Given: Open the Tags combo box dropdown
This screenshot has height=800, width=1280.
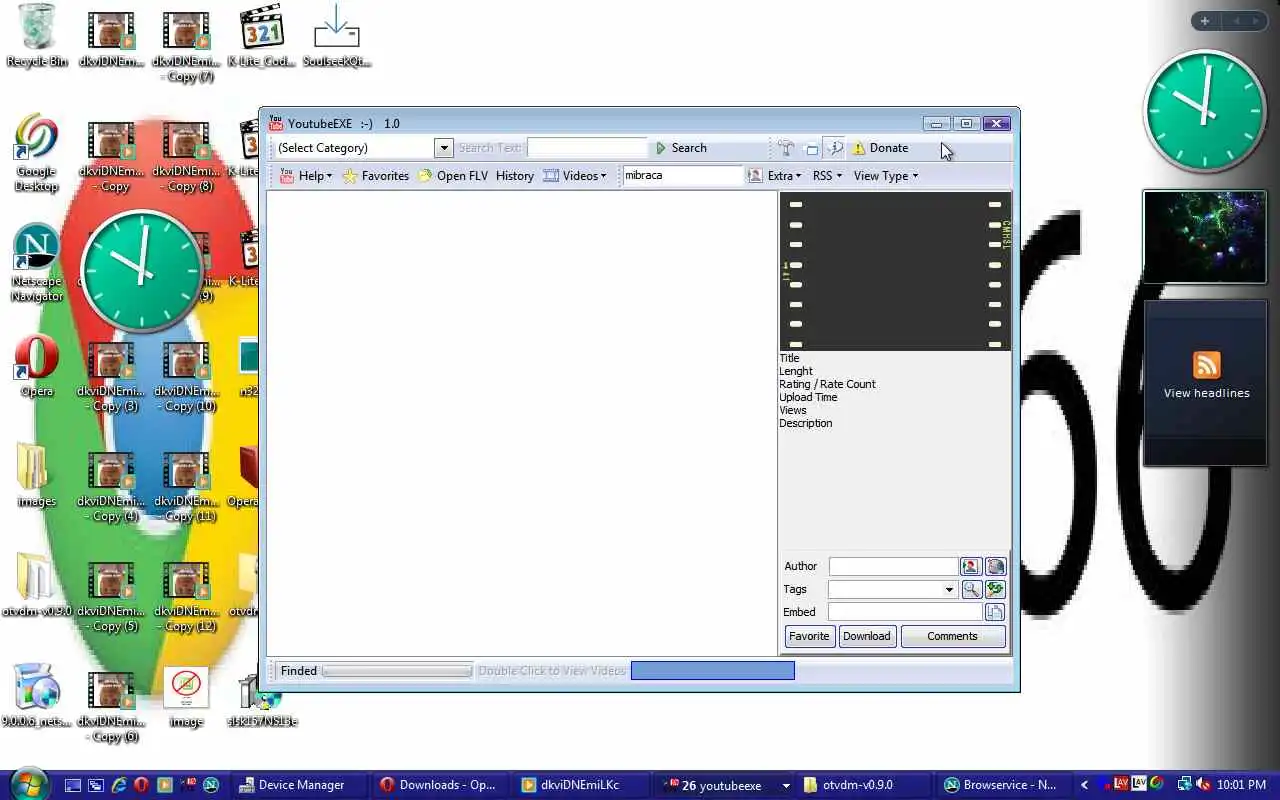Looking at the screenshot, I should point(949,590).
